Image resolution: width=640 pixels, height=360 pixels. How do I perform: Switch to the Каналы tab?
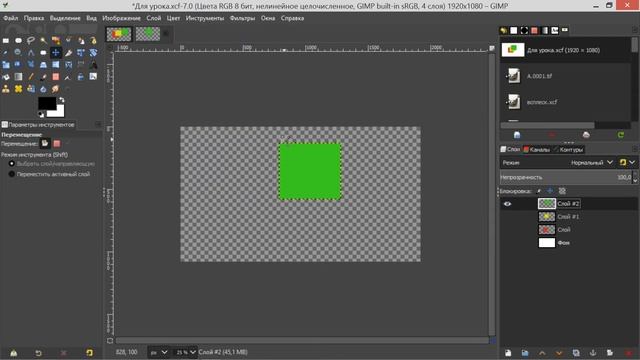[537, 149]
